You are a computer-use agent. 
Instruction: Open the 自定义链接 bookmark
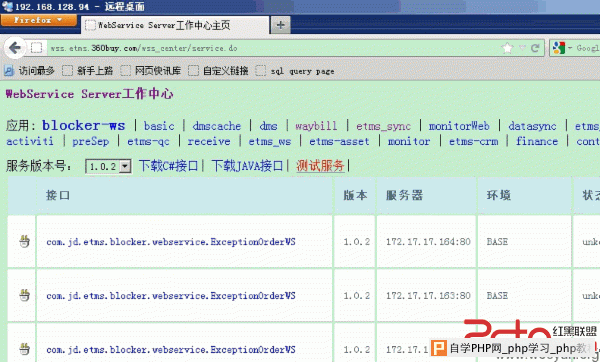click(218, 71)
